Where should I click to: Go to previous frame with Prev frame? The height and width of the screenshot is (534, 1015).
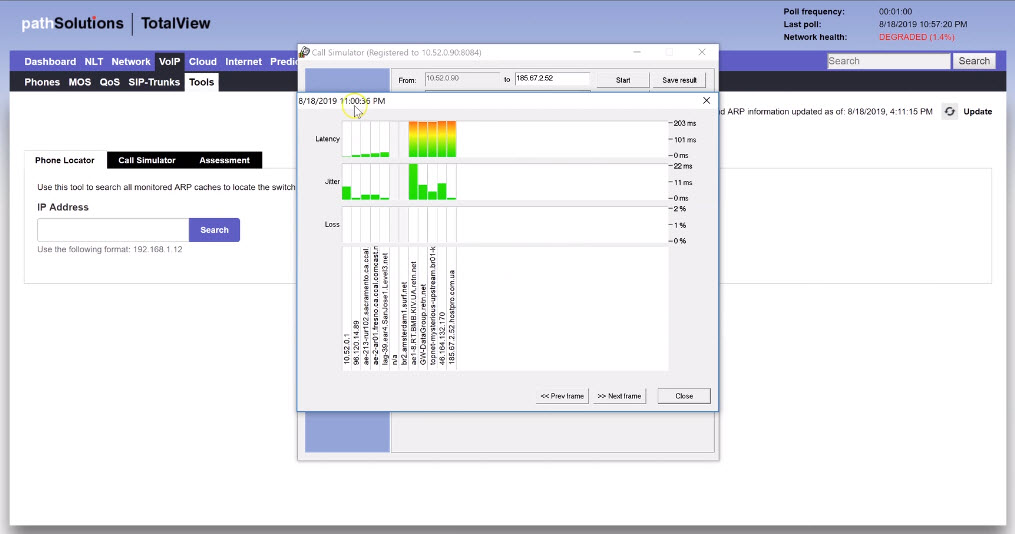pyautogui.click(x=562, y=396)
